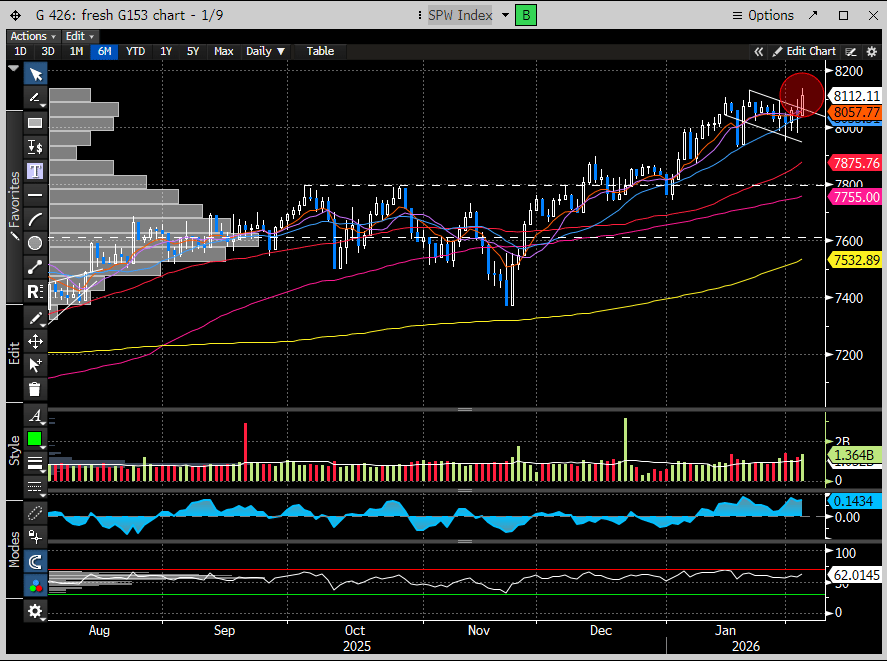
Task: Pick the line segment tool
Action: [35, 267]
